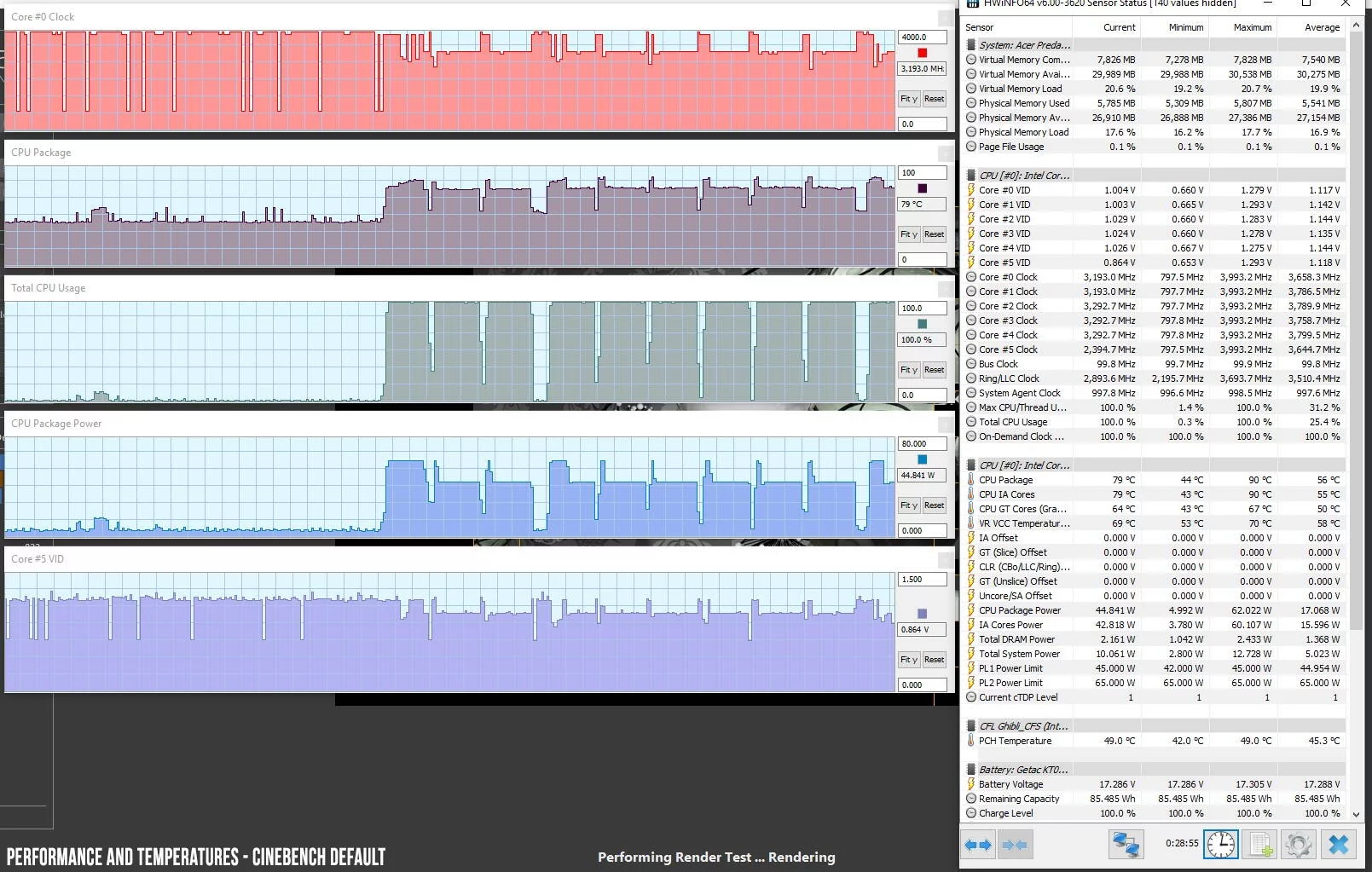
Task: Edit the 100 maximum field of CPU Package graph
Action: pos(923,173)
